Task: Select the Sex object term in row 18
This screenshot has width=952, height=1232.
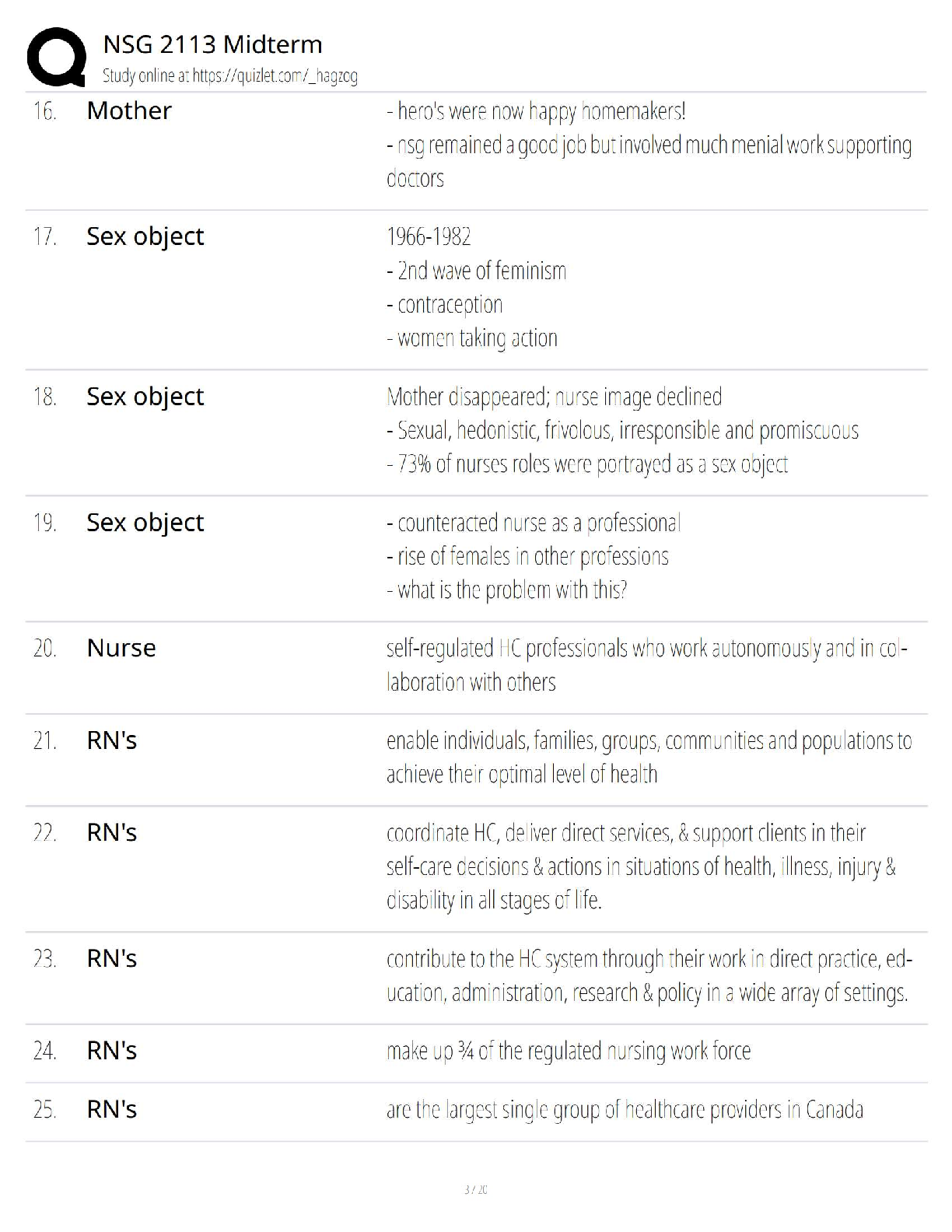Action: click(x=145, y=397)
